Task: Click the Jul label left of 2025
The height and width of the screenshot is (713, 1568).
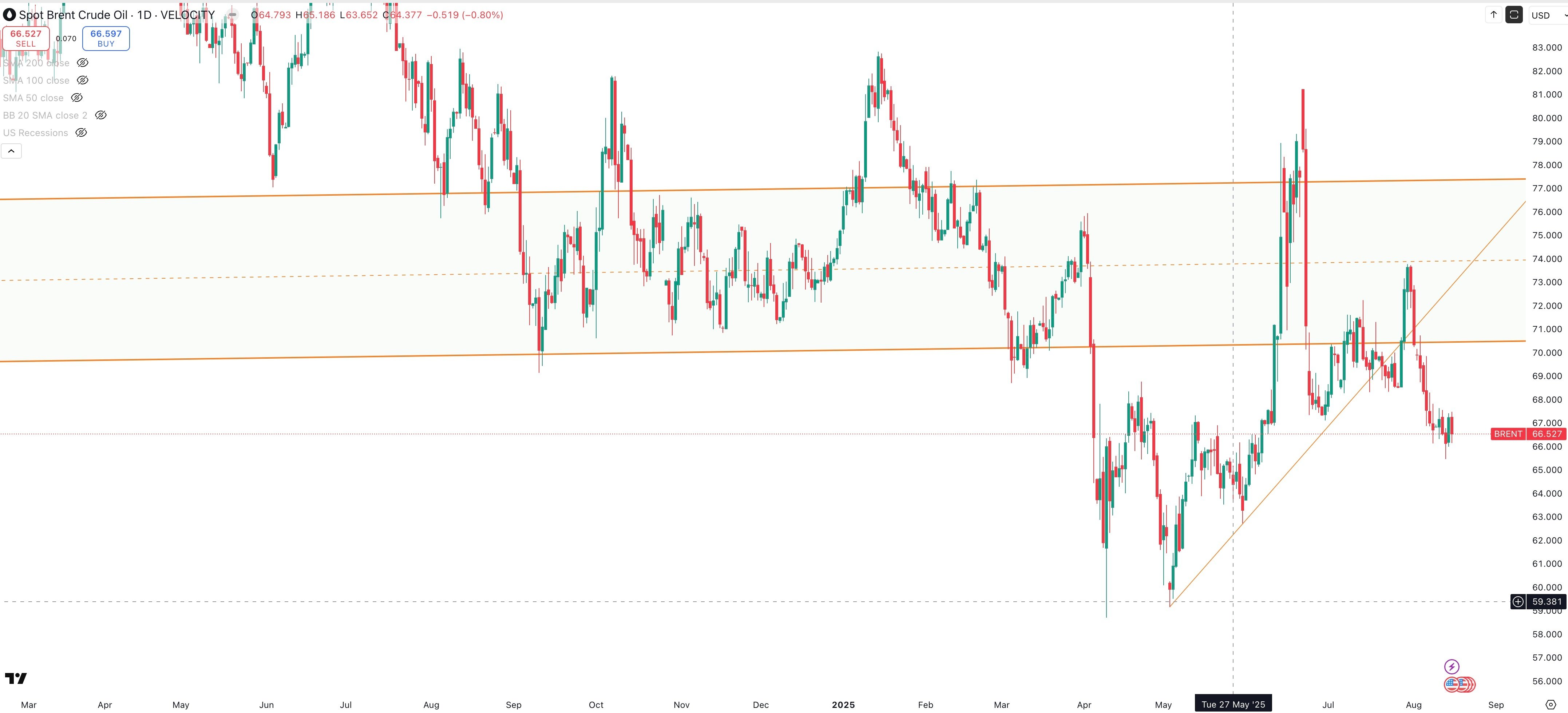Action: tap(346, 705)
